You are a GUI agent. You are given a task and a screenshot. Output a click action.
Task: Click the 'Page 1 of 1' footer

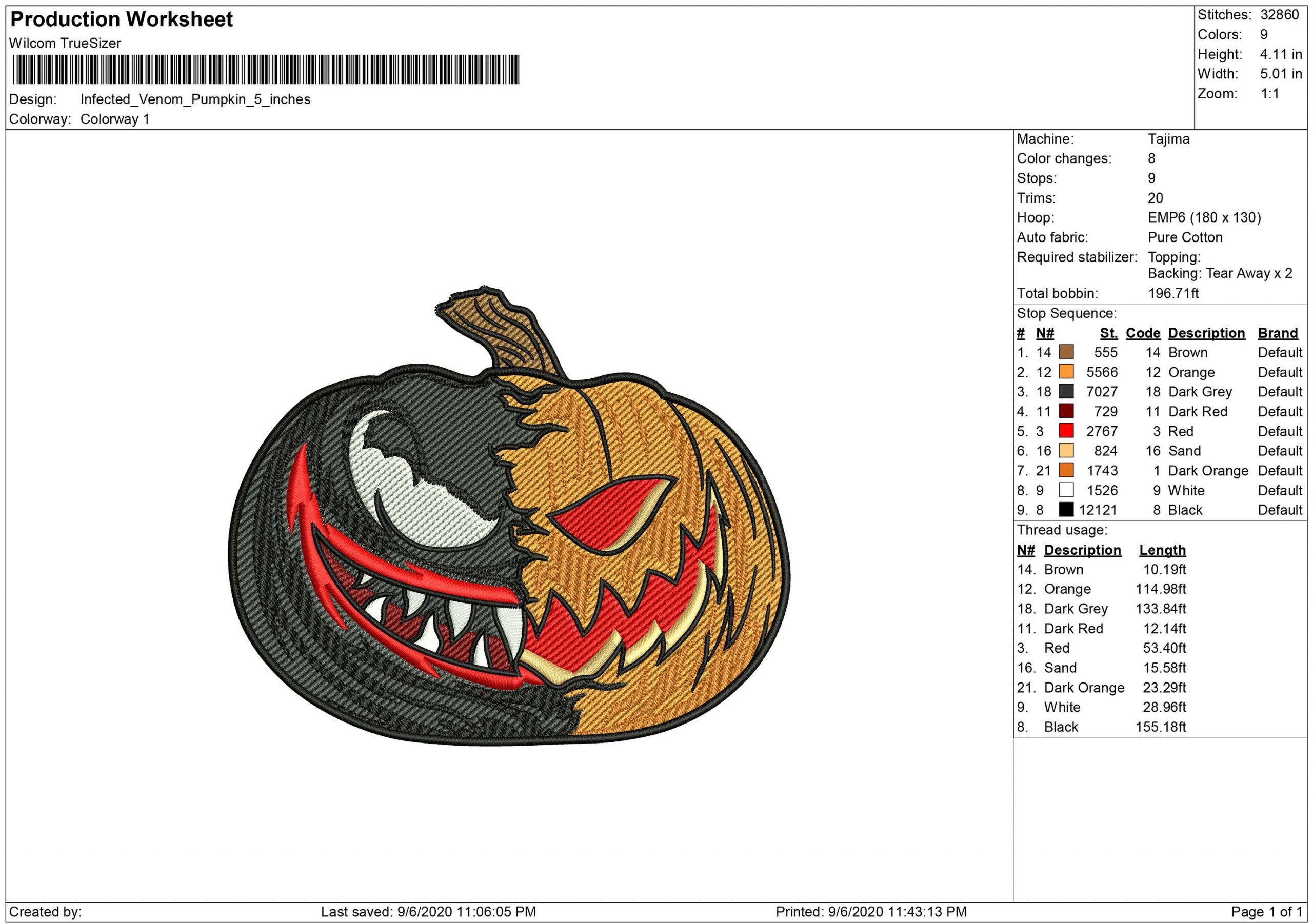1266,911
